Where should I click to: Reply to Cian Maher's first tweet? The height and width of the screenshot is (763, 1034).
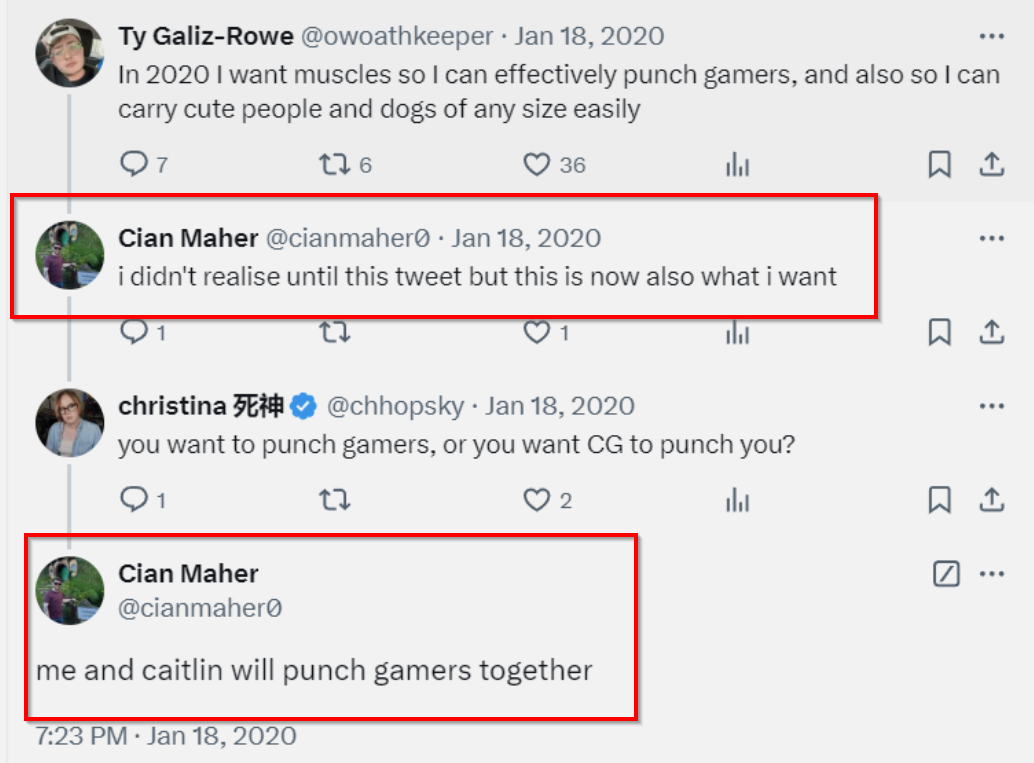pos(134,332)
